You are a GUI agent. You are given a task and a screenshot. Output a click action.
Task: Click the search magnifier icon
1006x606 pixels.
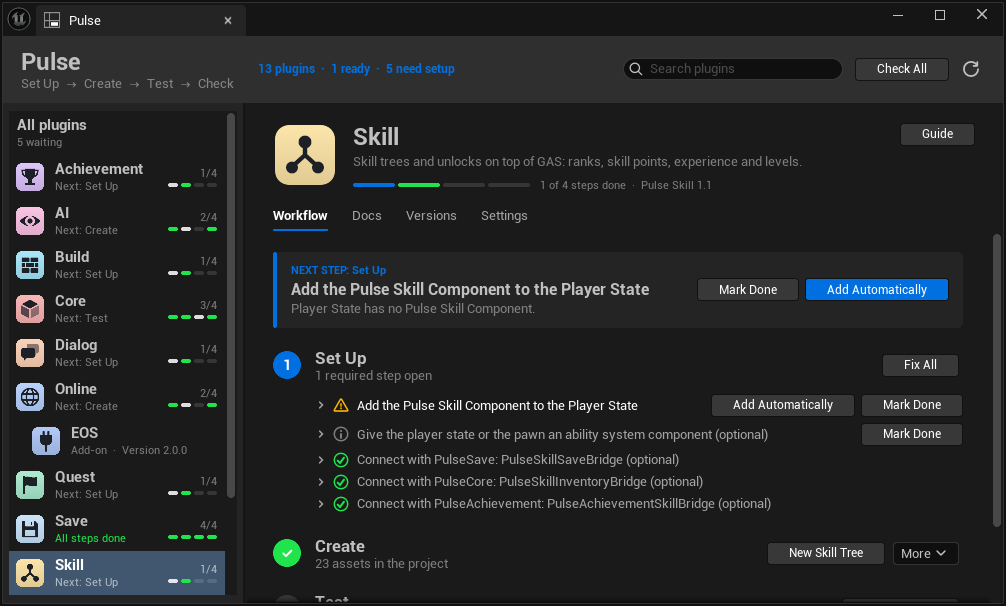636,69
